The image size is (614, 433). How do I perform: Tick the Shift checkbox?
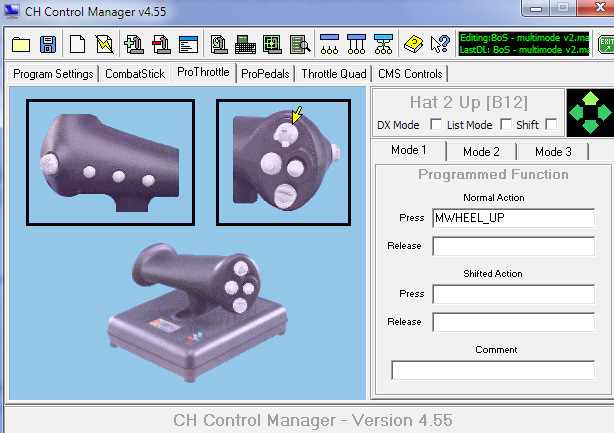tap(551, 124)
